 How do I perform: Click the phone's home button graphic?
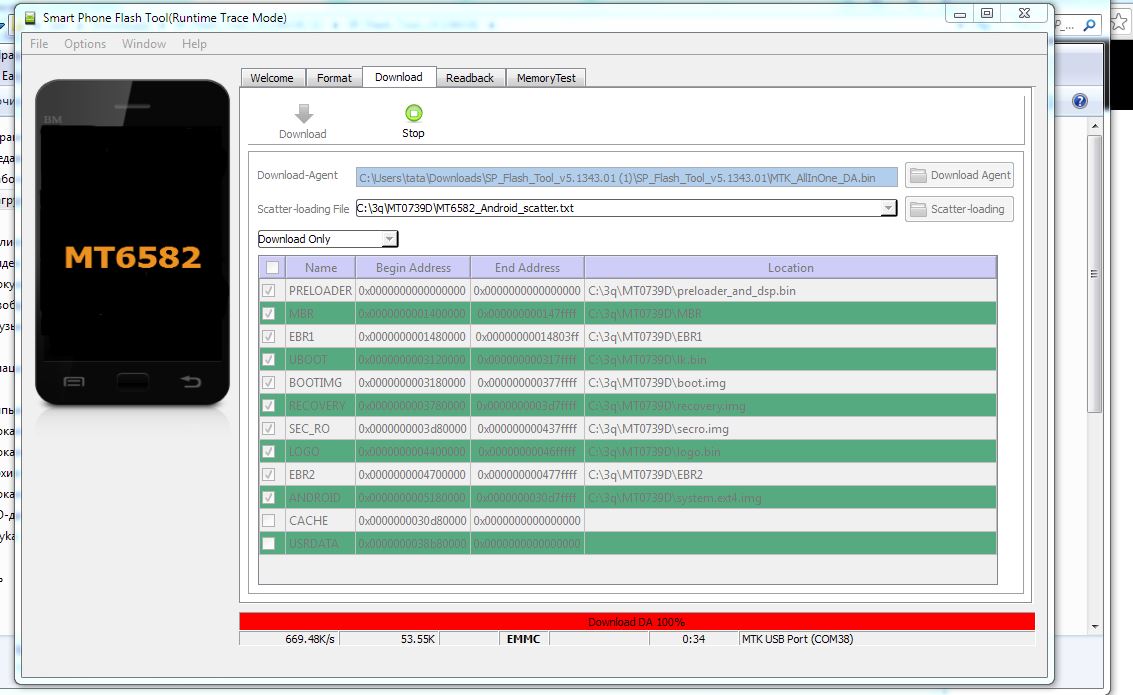(132, 381)
